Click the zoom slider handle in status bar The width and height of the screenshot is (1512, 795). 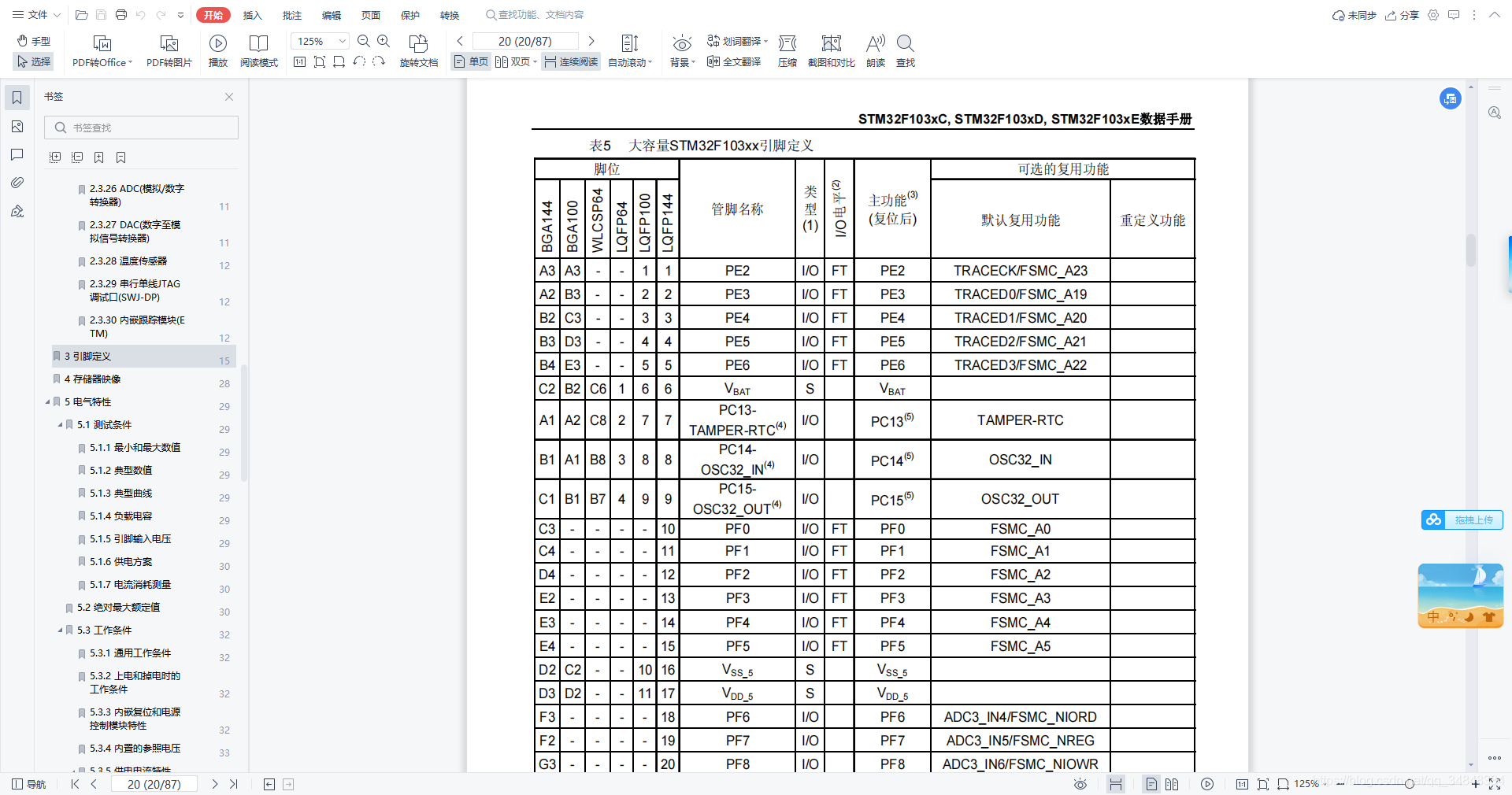1410,784
